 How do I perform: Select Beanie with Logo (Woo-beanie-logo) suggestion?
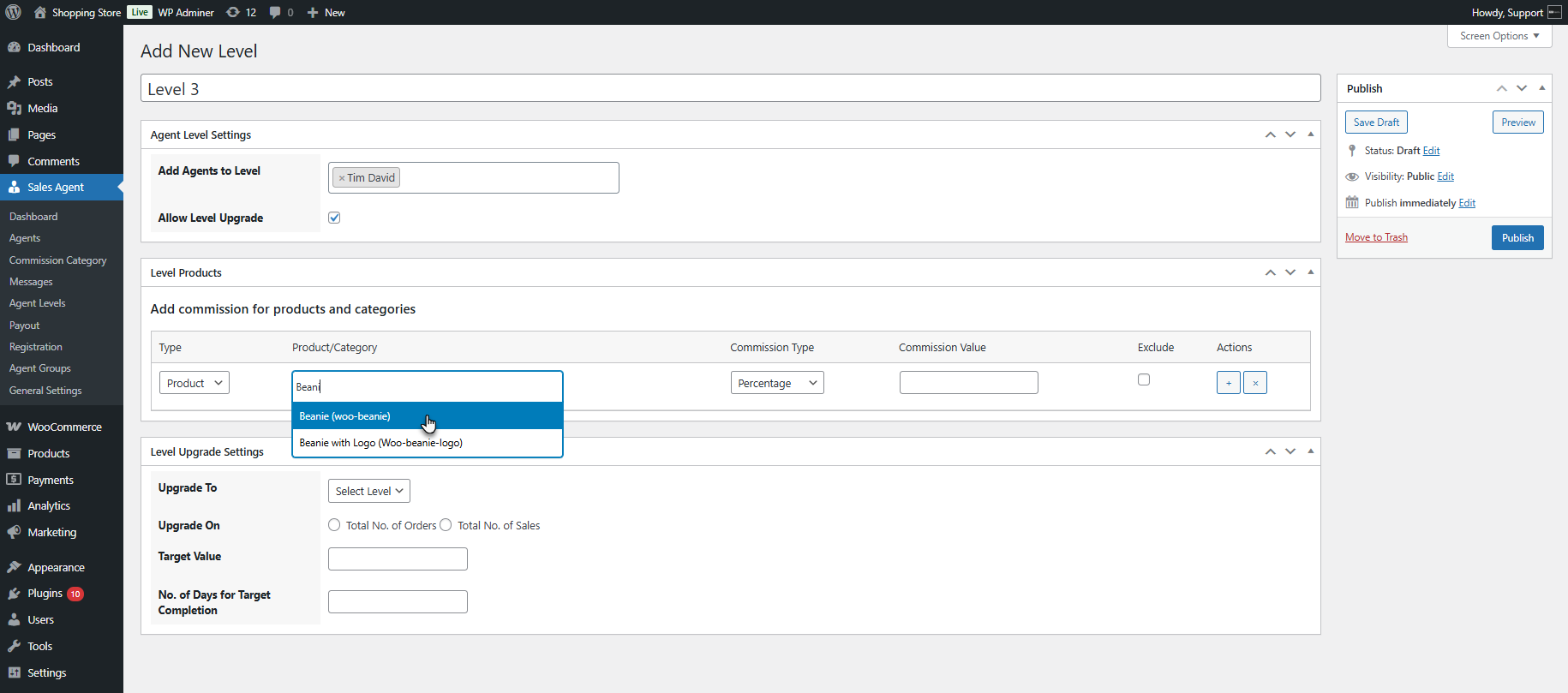428,443
